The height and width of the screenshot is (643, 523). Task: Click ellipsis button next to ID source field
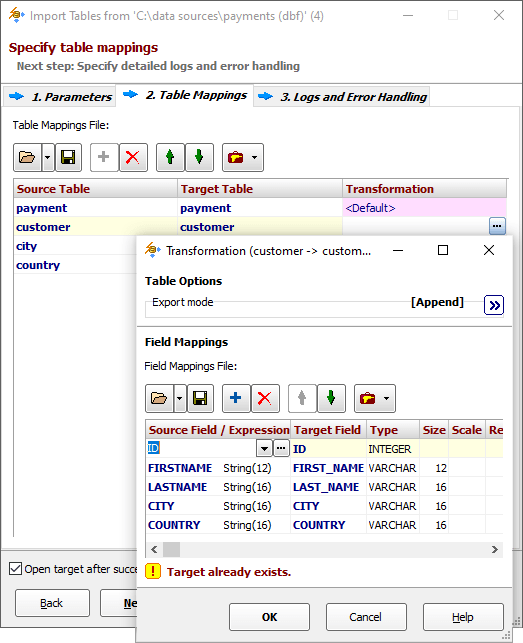(x=281, y=449)
